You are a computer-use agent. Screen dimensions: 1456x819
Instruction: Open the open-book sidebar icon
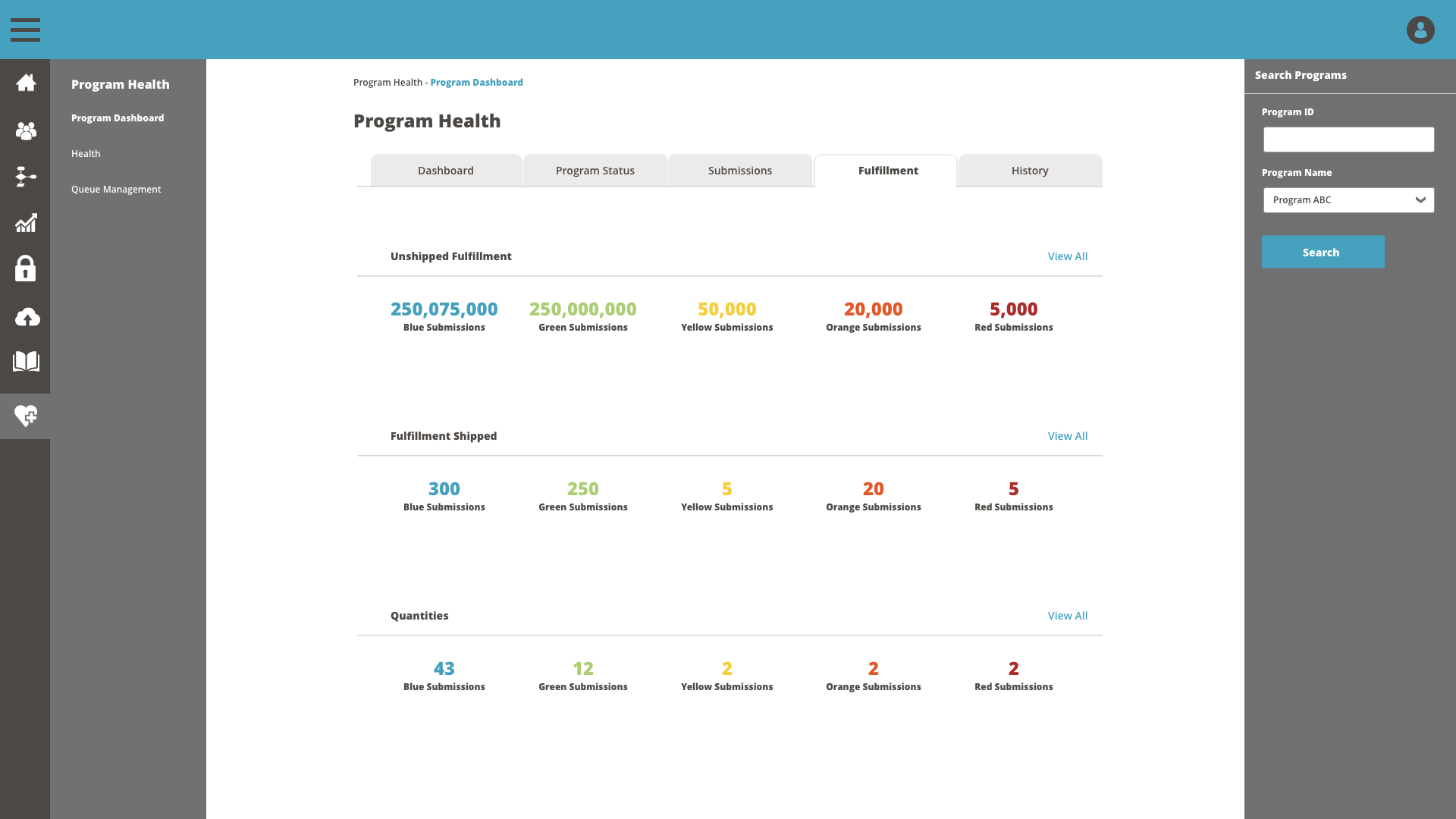[x=26, y=362]
